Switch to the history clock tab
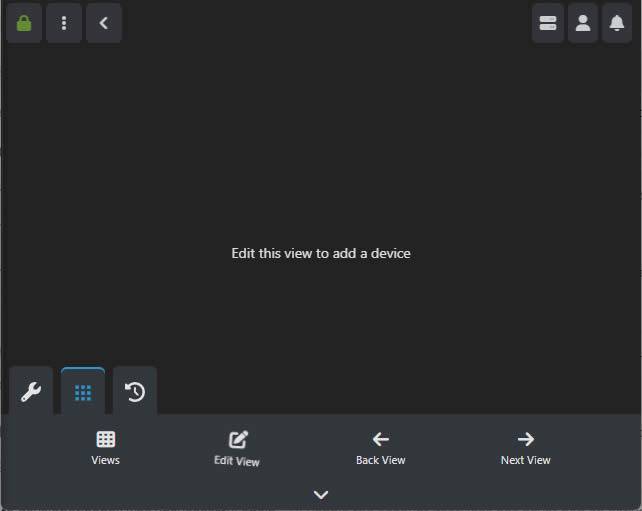This screenshot has height=511, width=642. (x=135, y=391)
